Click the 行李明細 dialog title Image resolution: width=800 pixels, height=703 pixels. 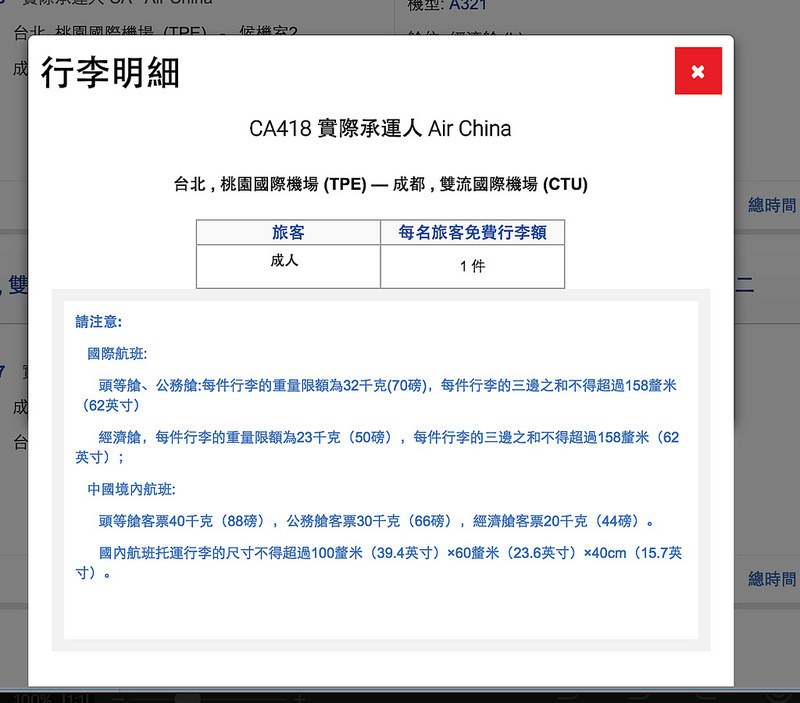(110, 73)
